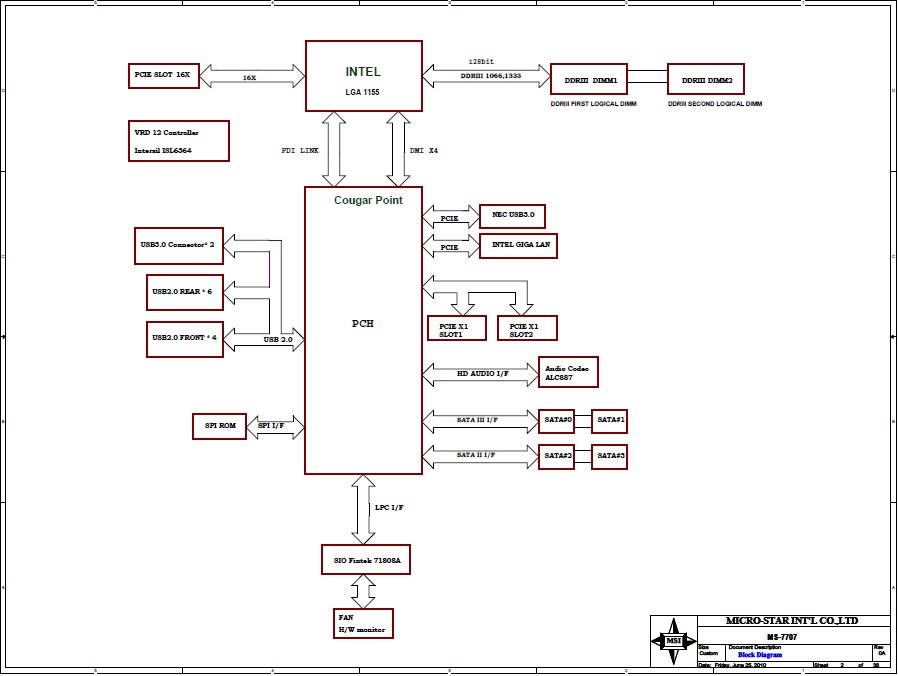Click the MSI logo in title block
This screenshot has width=898, height=676.
tap(674, 641)
